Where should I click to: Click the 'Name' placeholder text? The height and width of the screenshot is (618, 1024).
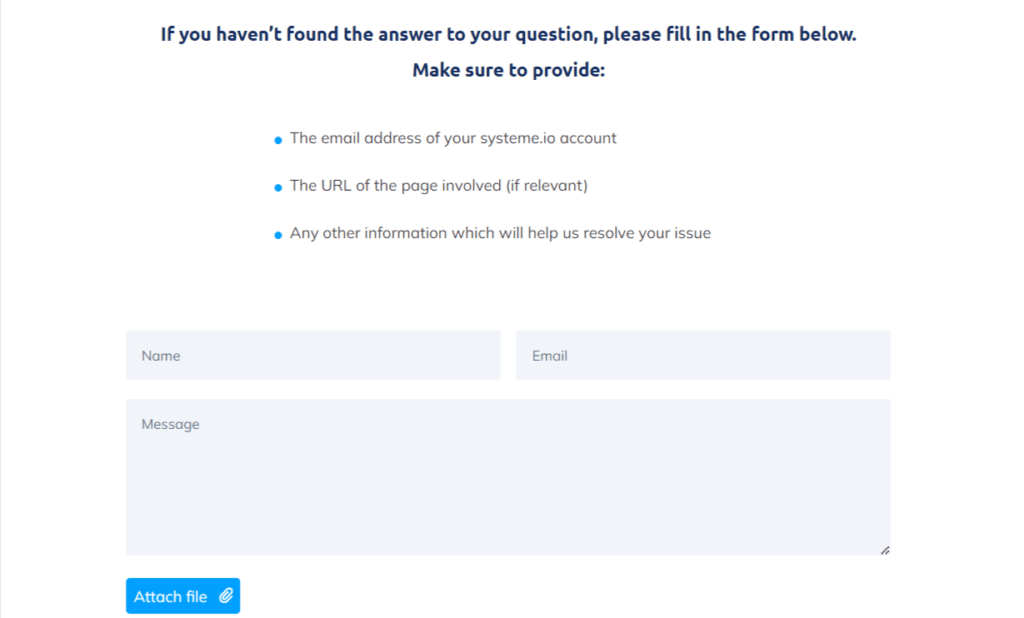(x=161, y=356)
